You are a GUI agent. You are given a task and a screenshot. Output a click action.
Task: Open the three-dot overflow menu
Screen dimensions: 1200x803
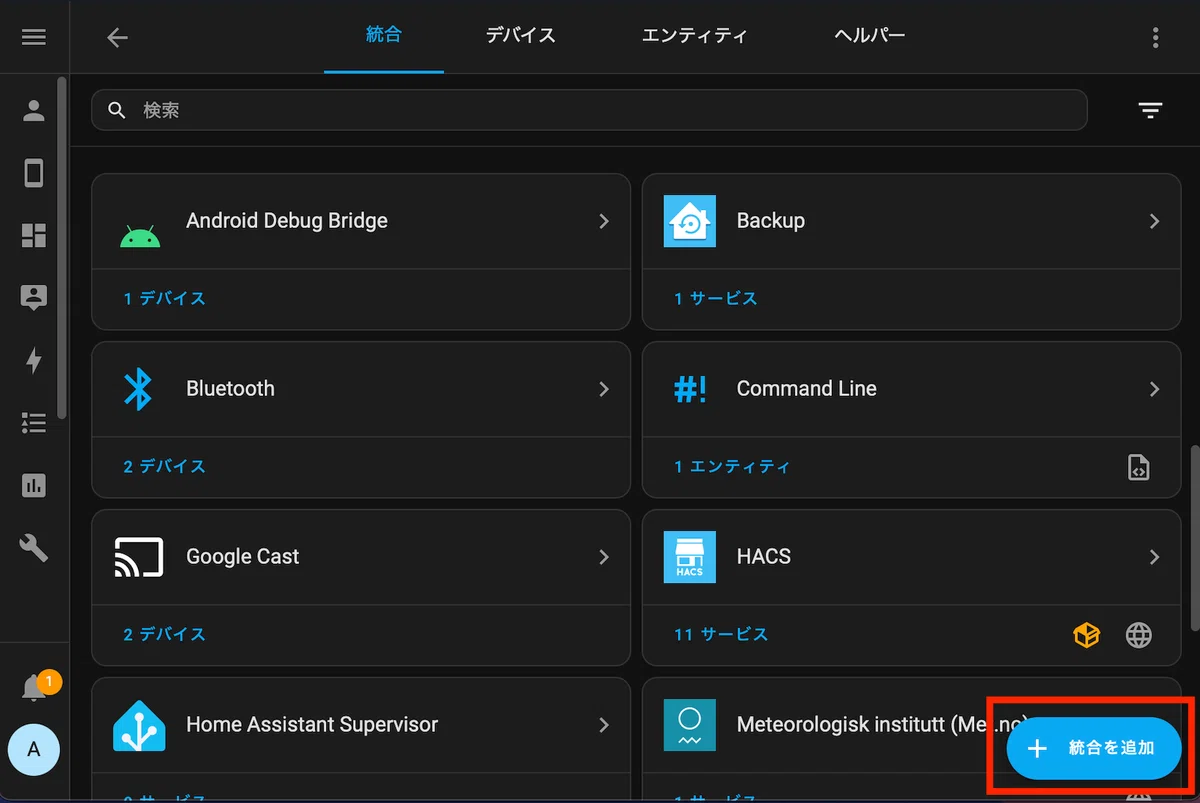click(x=1155, y=37)
